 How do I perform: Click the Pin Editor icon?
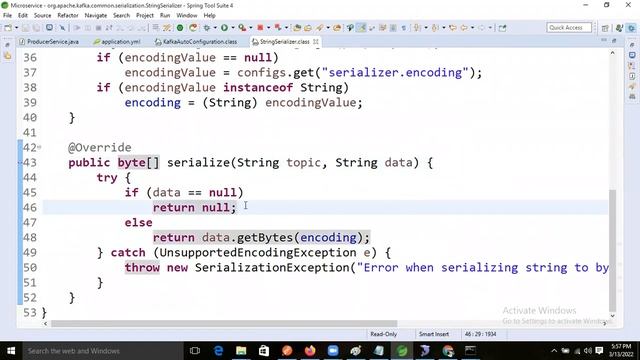click(502, 28)
